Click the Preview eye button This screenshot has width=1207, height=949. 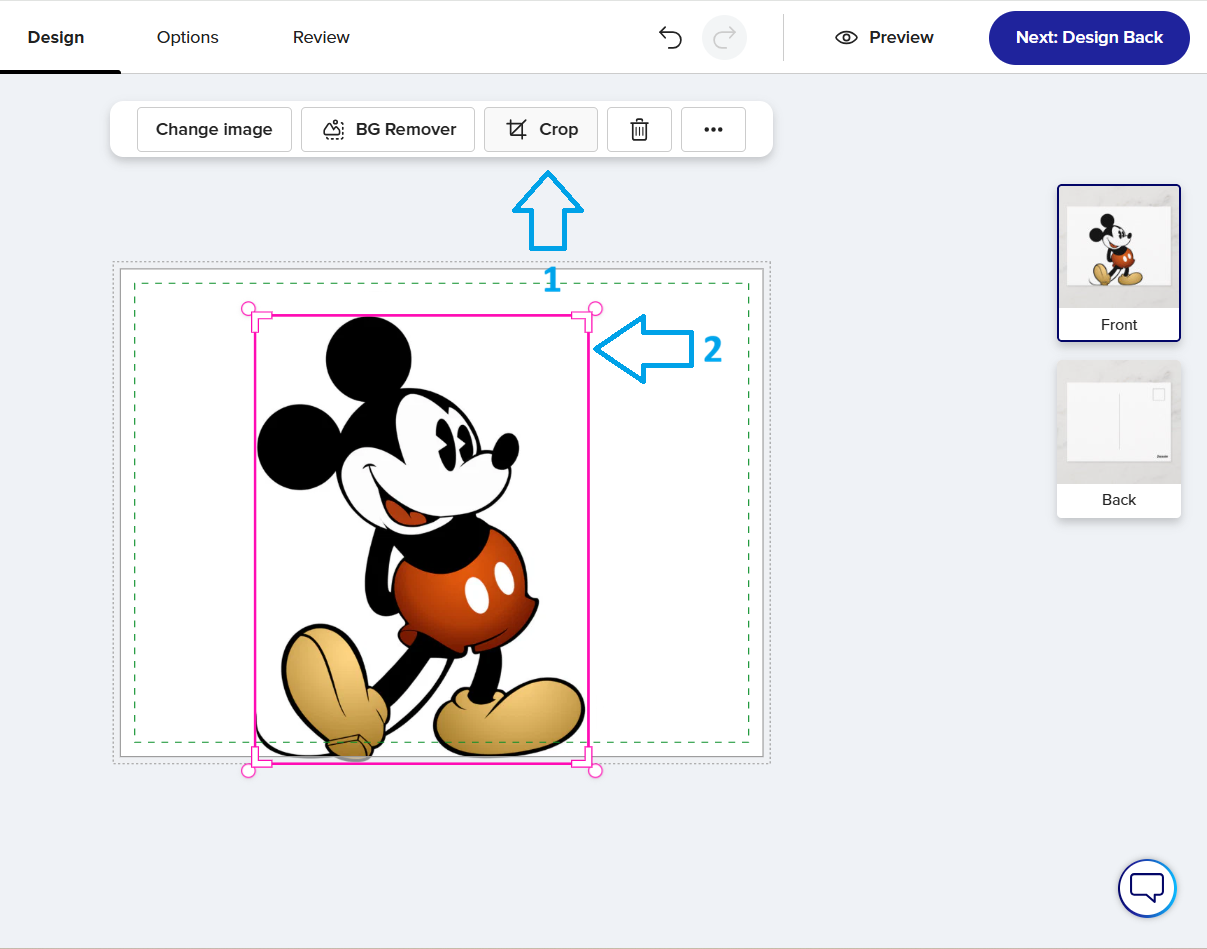point(883,38)
